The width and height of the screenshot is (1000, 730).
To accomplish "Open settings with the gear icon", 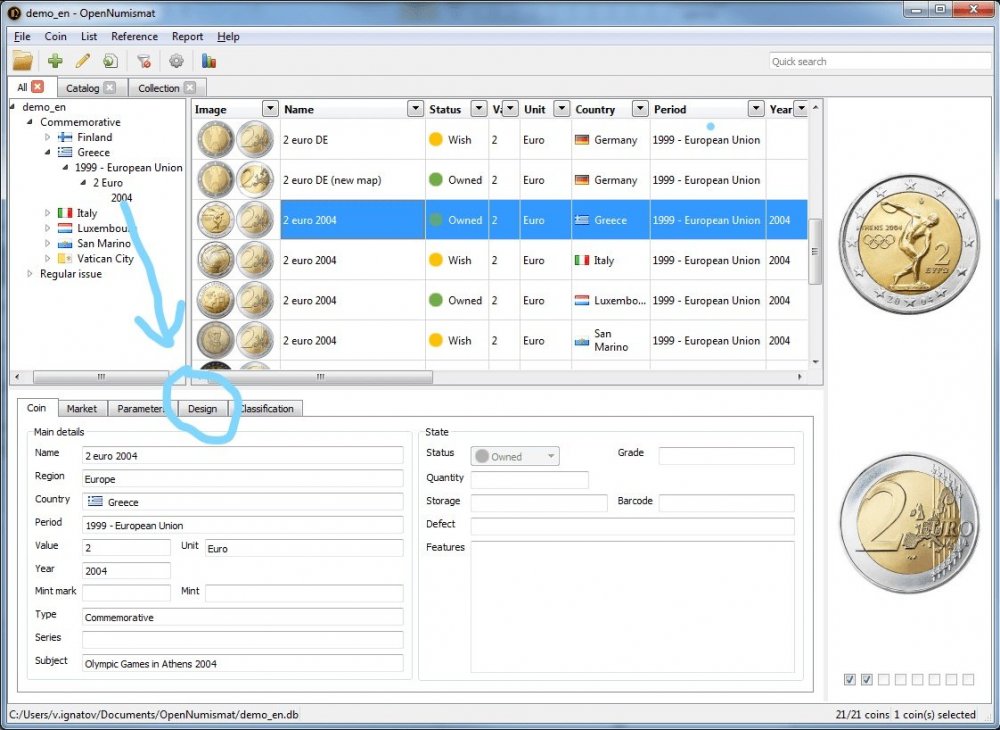I will pos(176,61).
